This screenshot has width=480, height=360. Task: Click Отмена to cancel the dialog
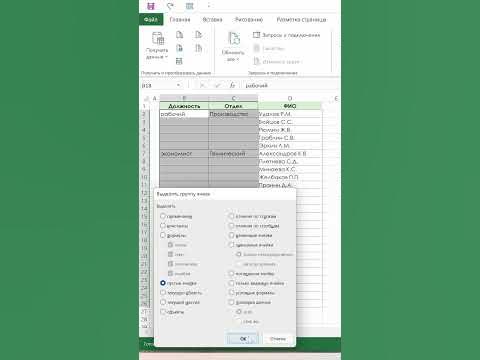click(278, 339)
